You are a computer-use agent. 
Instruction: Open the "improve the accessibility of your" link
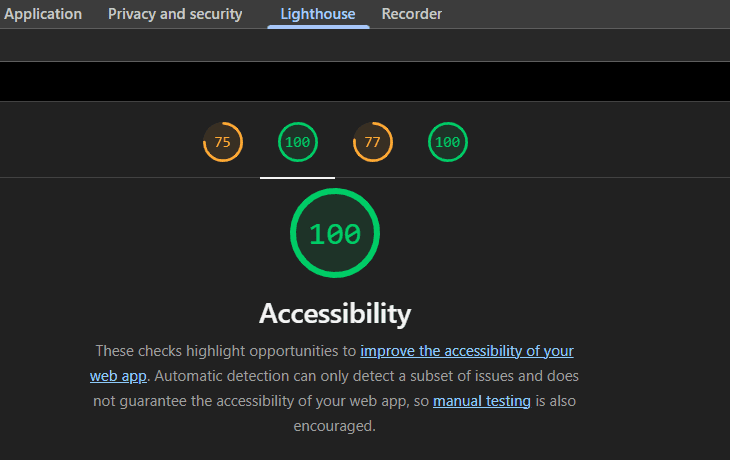pos(467,351)
